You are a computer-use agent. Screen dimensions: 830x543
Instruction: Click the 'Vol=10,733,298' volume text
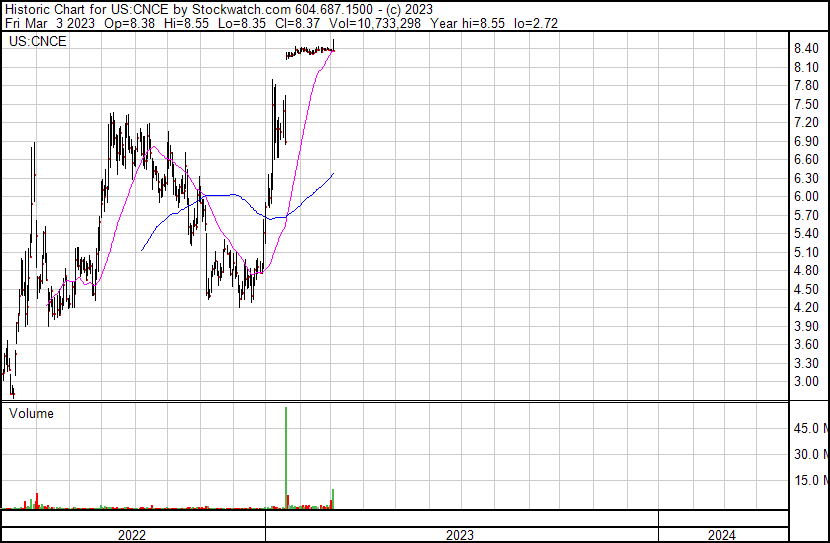point(375,23)
